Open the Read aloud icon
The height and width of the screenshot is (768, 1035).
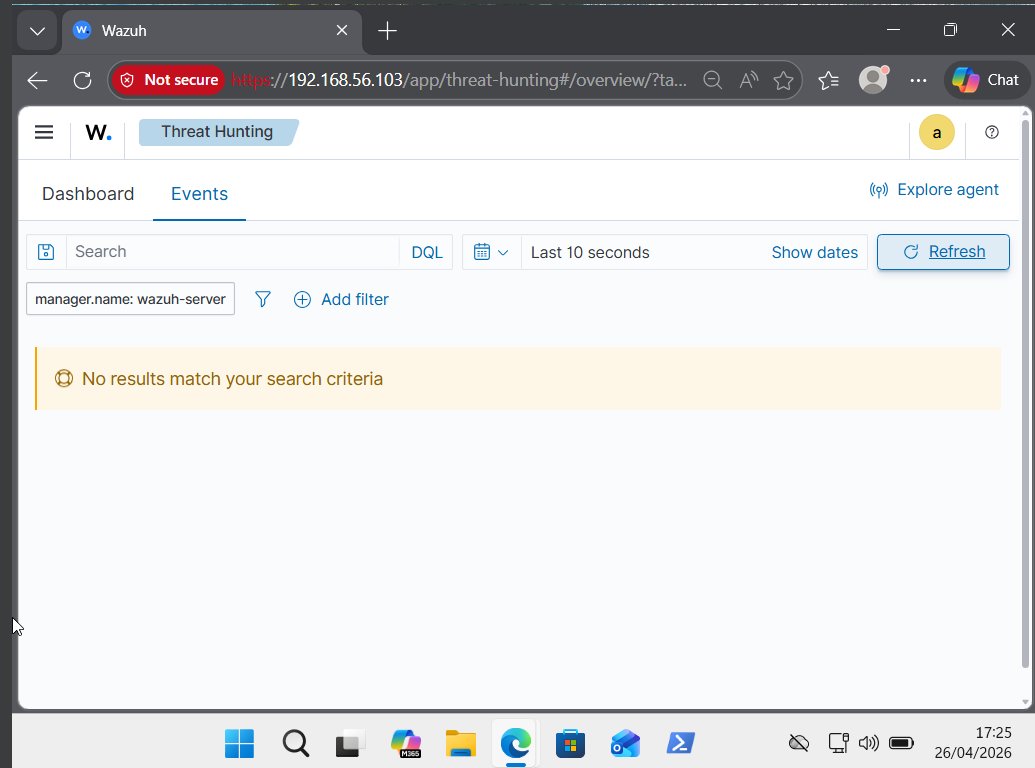(749, 80)
